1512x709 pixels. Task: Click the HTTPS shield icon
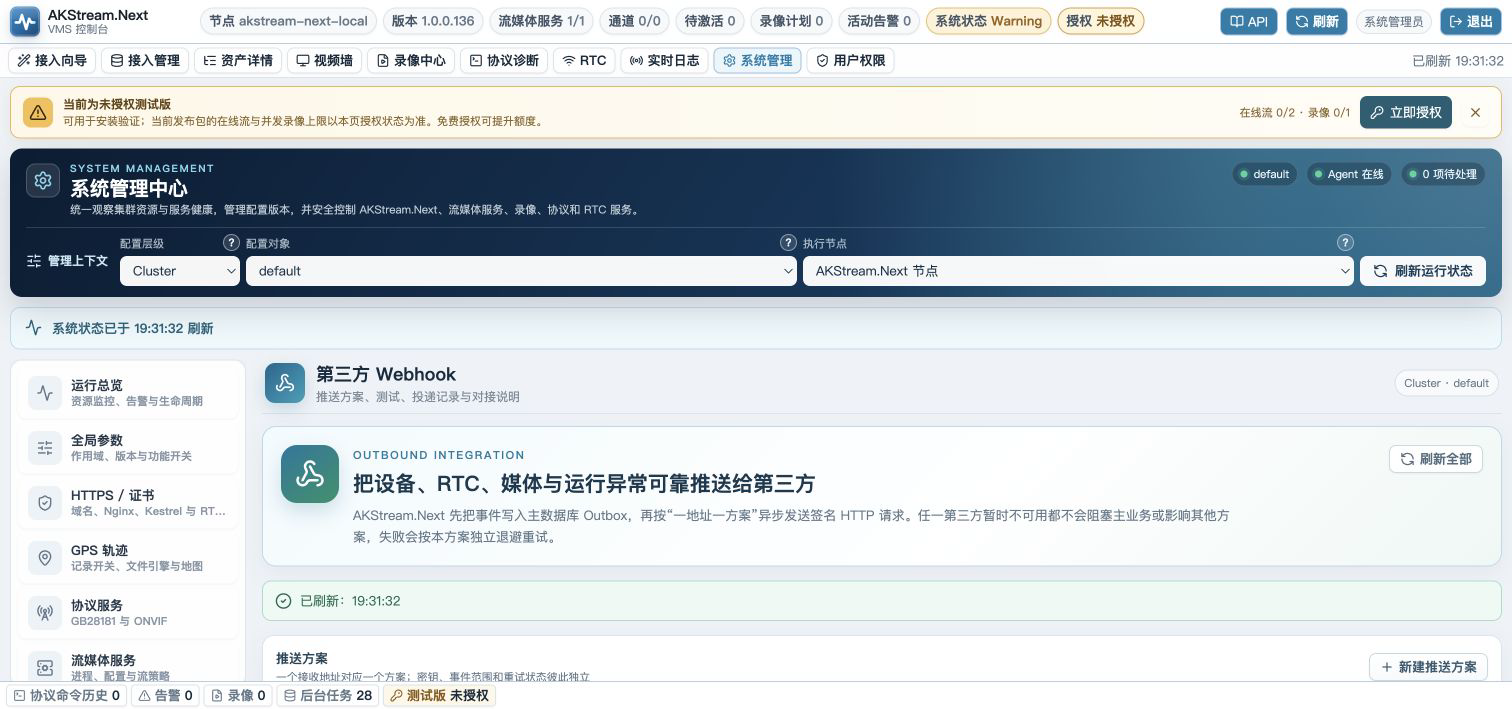click(45, 504)
